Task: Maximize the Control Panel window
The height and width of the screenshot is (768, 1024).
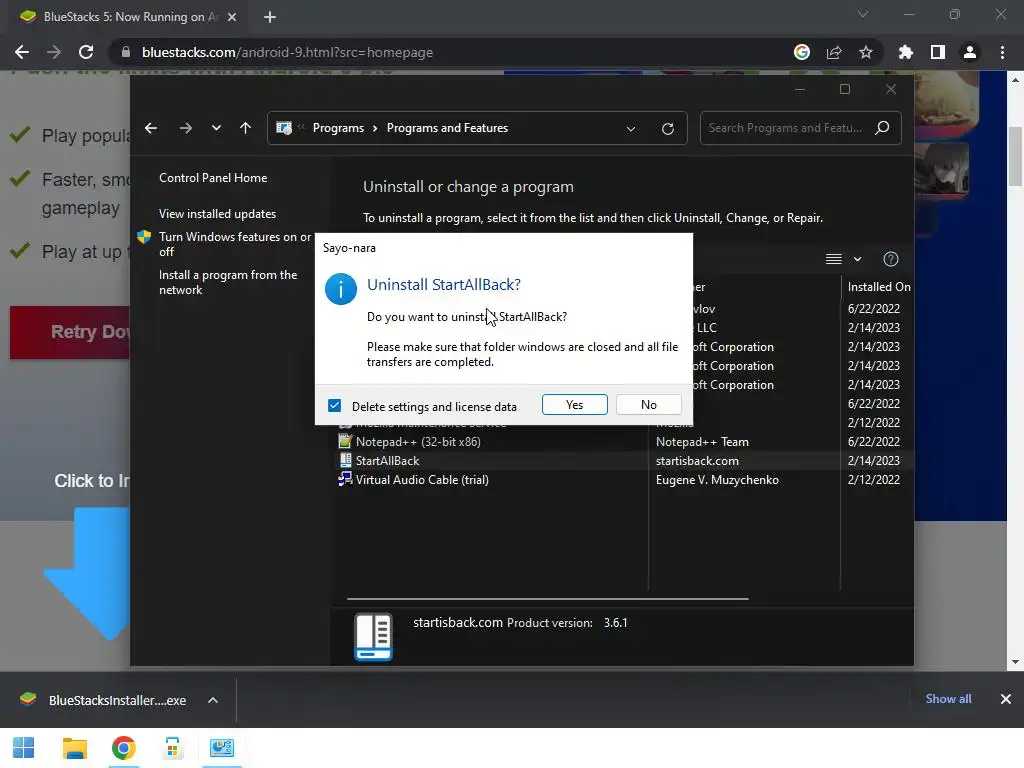Action: [844, 89]
